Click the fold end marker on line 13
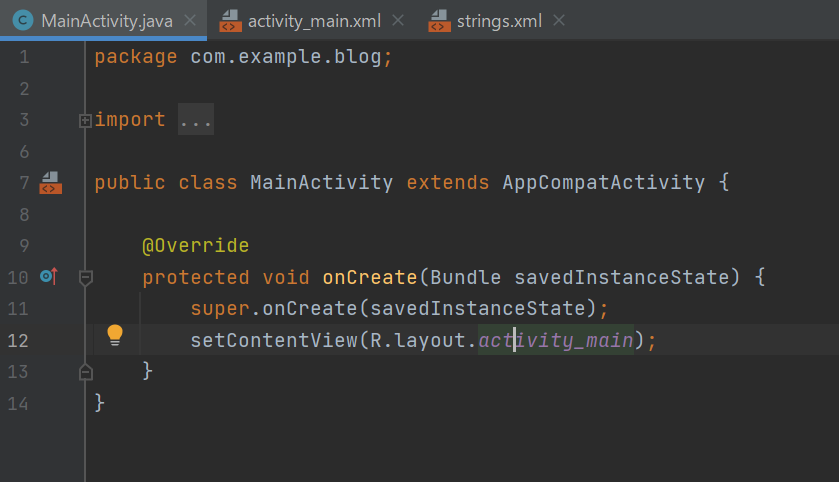Screen dimensions: 839x482 [x=86, y=372]
